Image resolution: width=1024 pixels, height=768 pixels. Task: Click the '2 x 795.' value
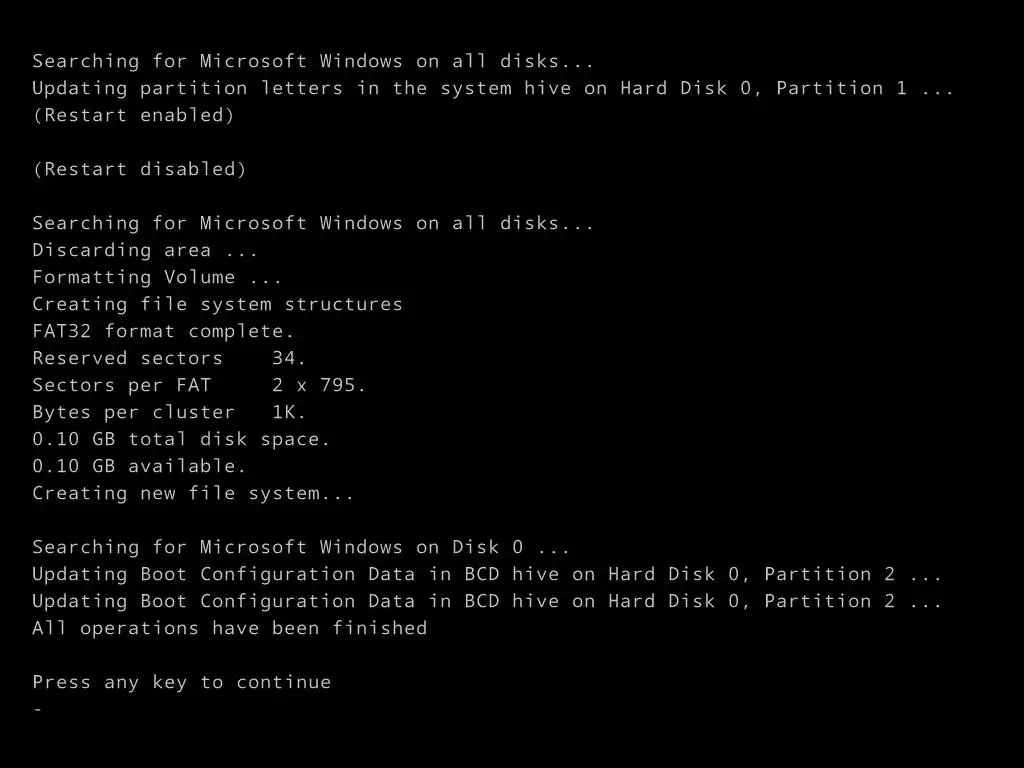(x=319, y=385)
